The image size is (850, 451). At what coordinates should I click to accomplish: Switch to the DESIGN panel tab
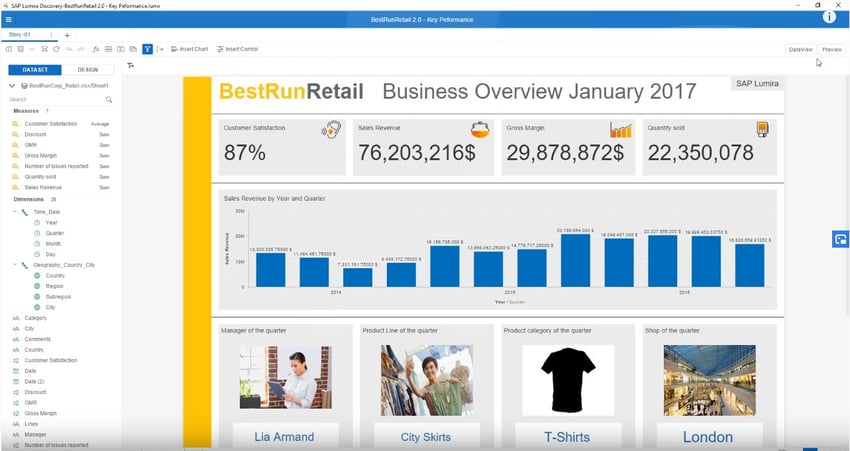(x=88, y=70)
